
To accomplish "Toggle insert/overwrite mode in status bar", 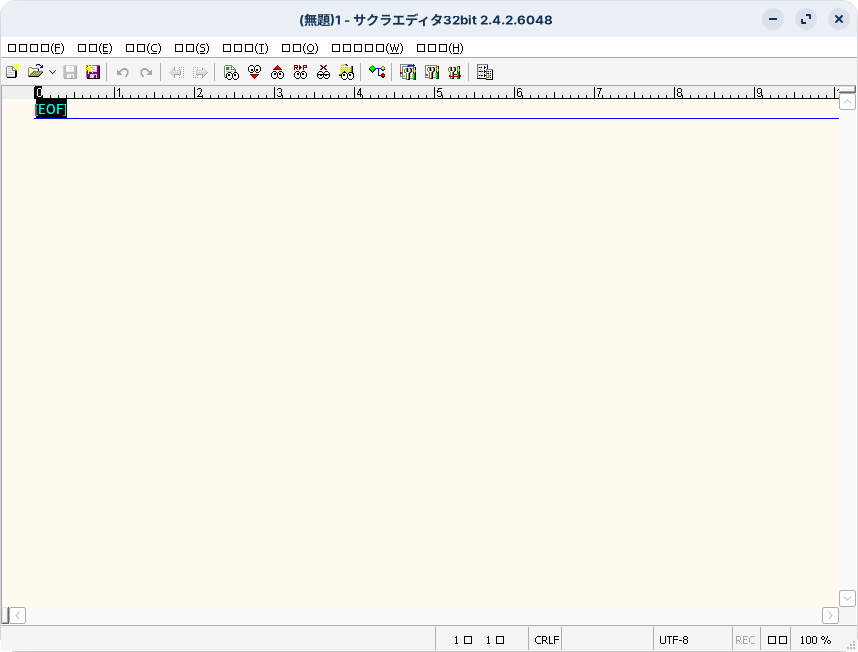I will [777, 640].
